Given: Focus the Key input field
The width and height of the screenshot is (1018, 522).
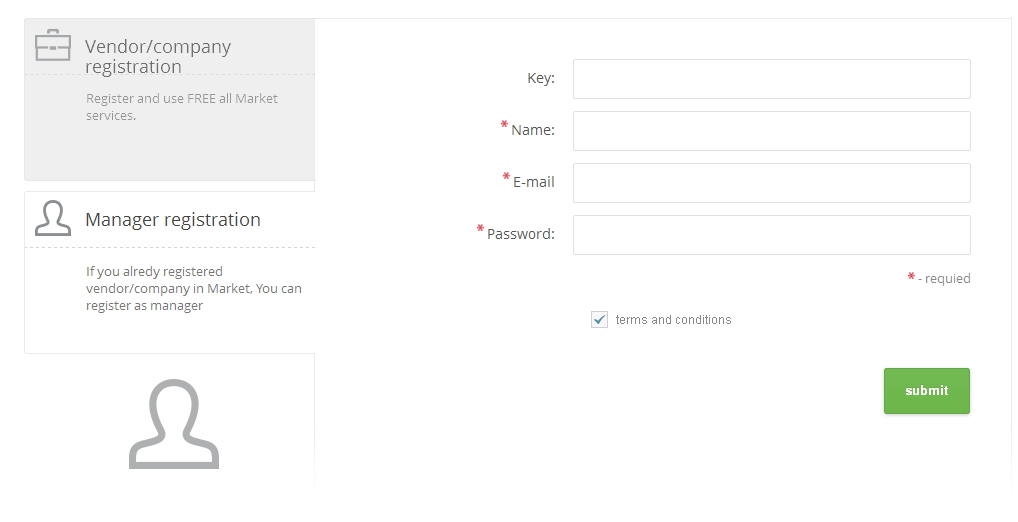Looking at the screenshot, I should 771,79.
